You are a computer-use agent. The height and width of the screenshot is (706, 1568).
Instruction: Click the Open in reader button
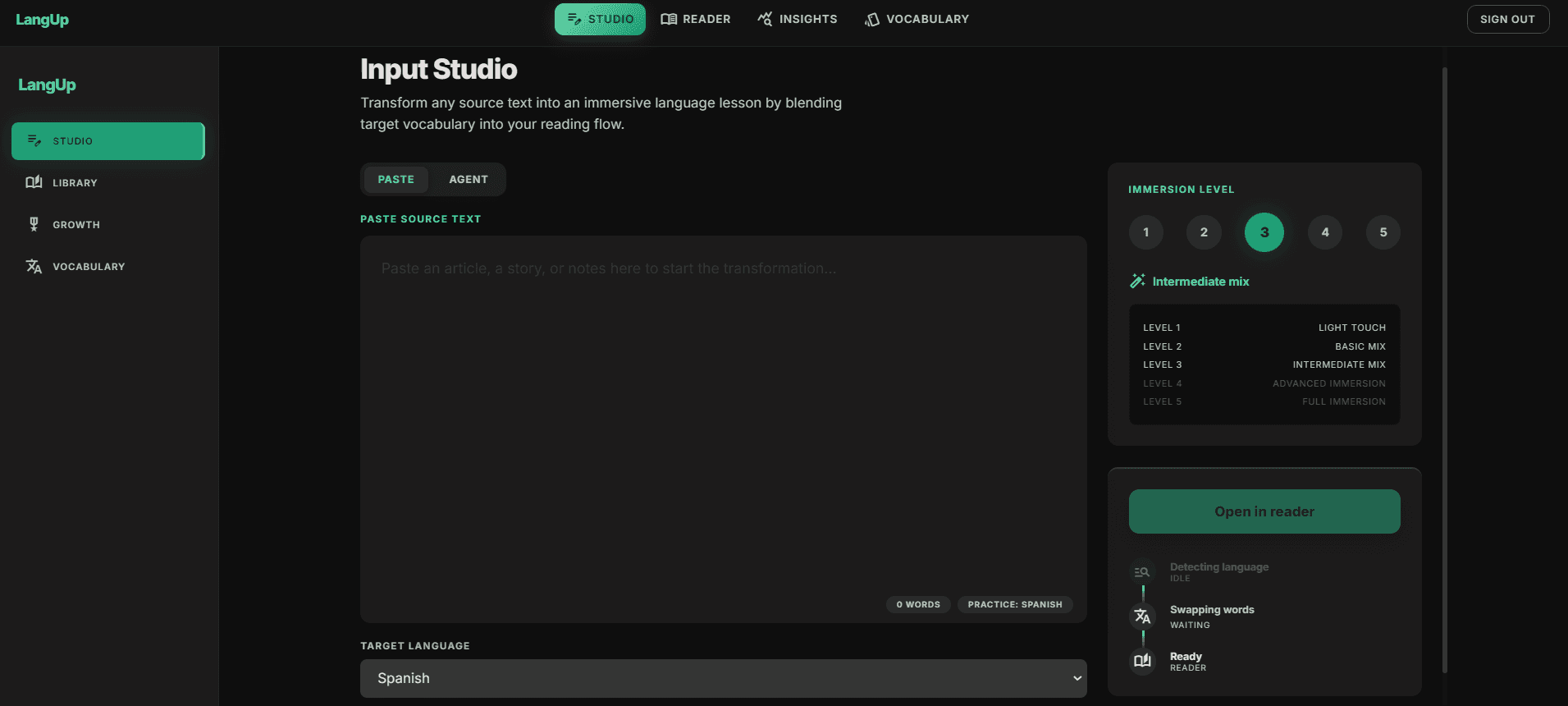coord(1264,511)
